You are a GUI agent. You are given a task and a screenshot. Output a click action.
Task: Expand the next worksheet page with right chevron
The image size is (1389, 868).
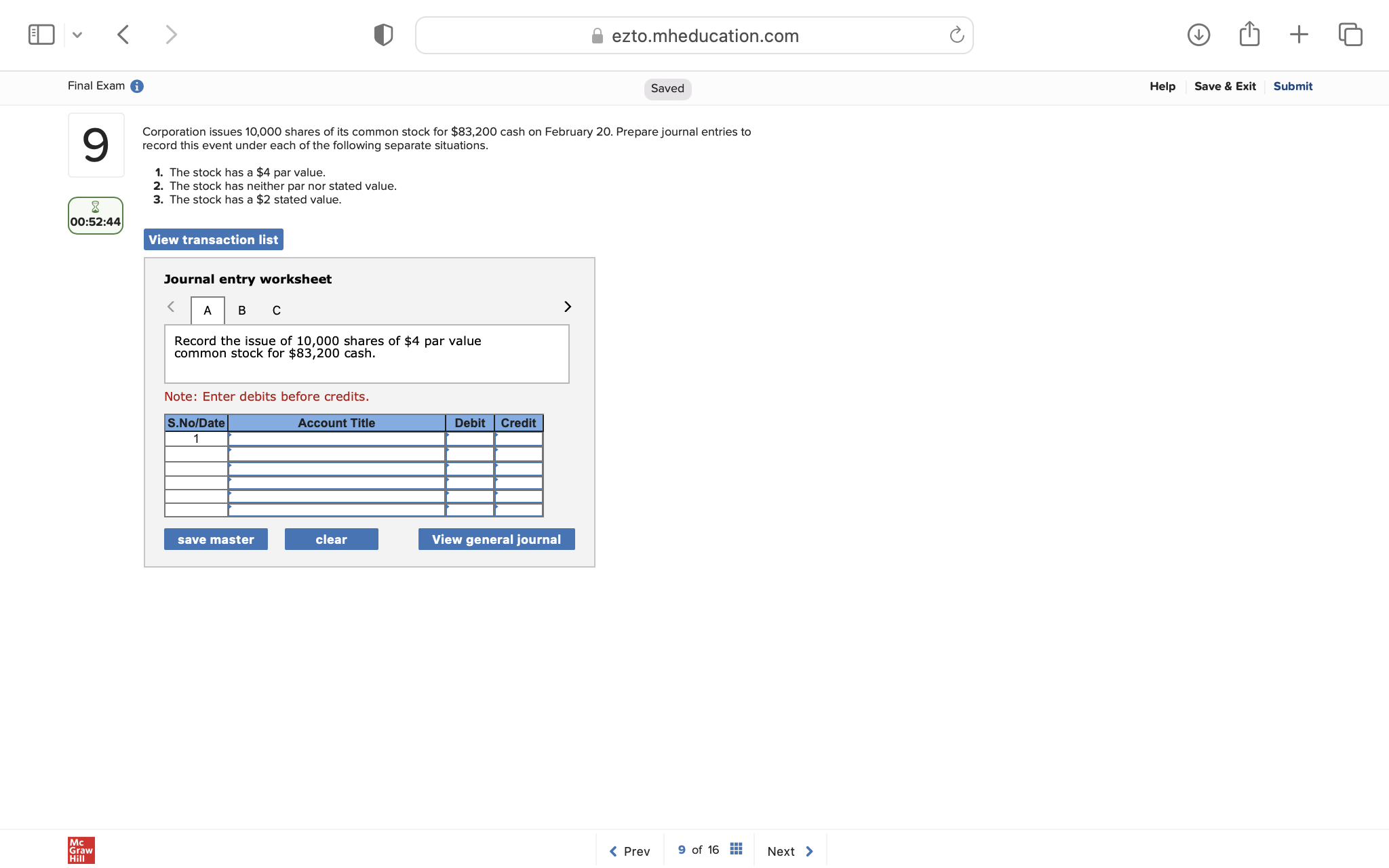tap(567, 307)
